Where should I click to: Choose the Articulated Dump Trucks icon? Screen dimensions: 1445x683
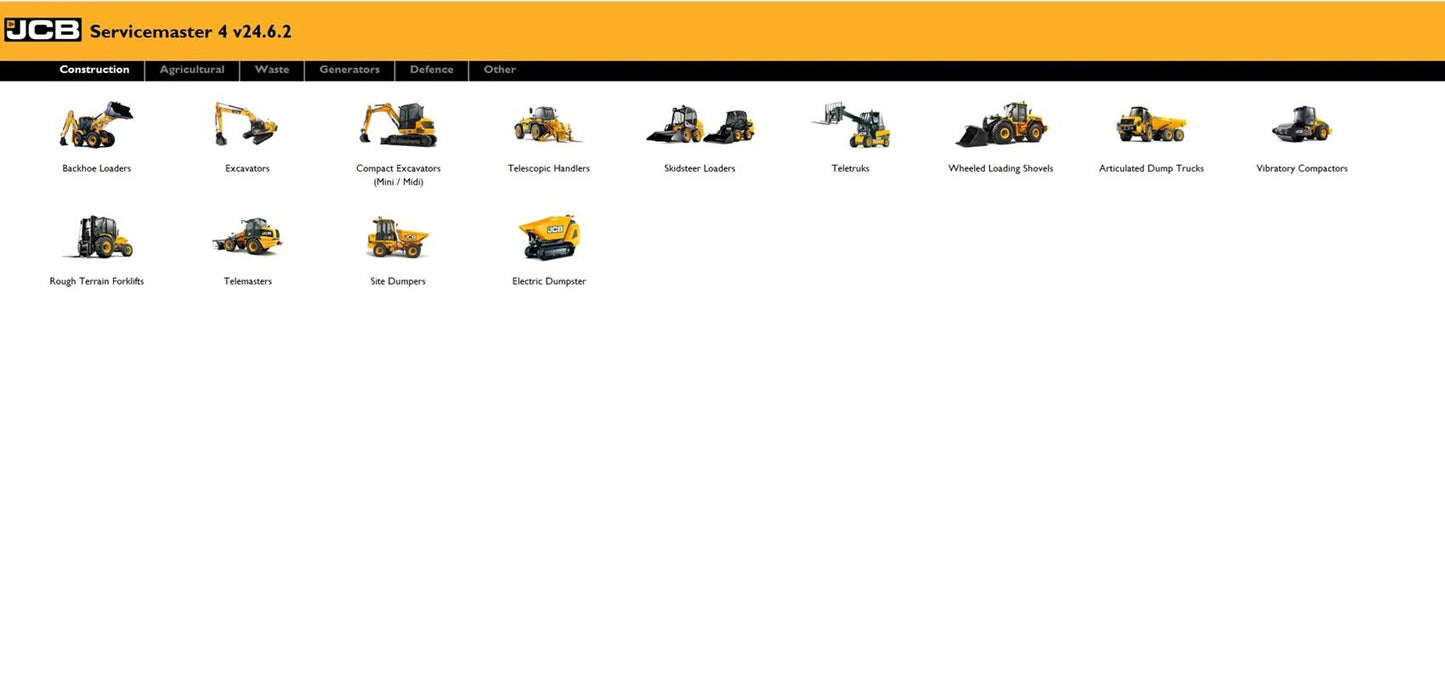[x=1152, y=125]
